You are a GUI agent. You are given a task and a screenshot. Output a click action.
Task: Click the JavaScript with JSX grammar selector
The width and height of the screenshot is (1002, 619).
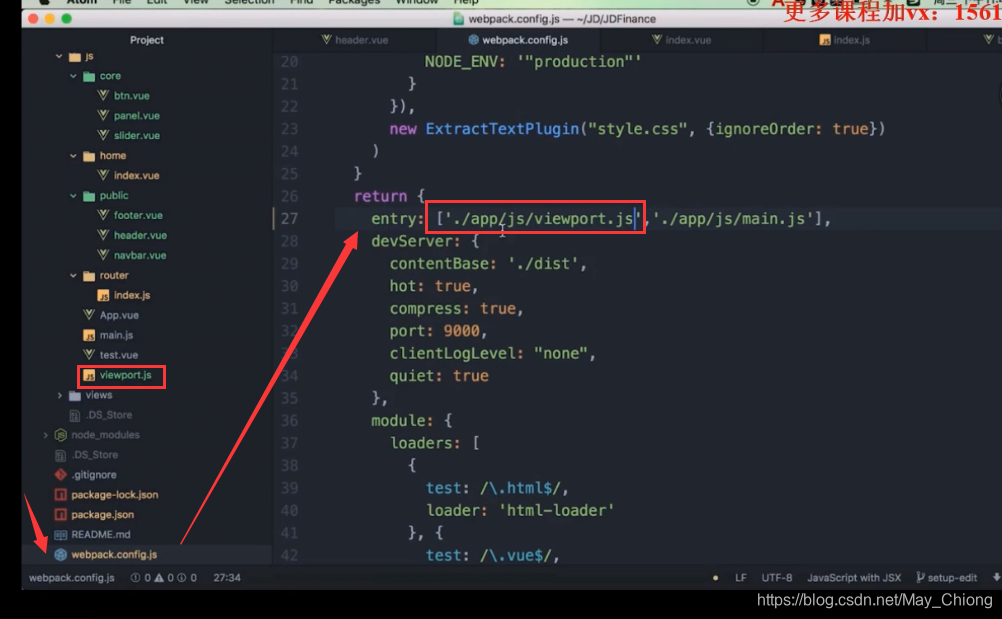[x=854, y=577]
